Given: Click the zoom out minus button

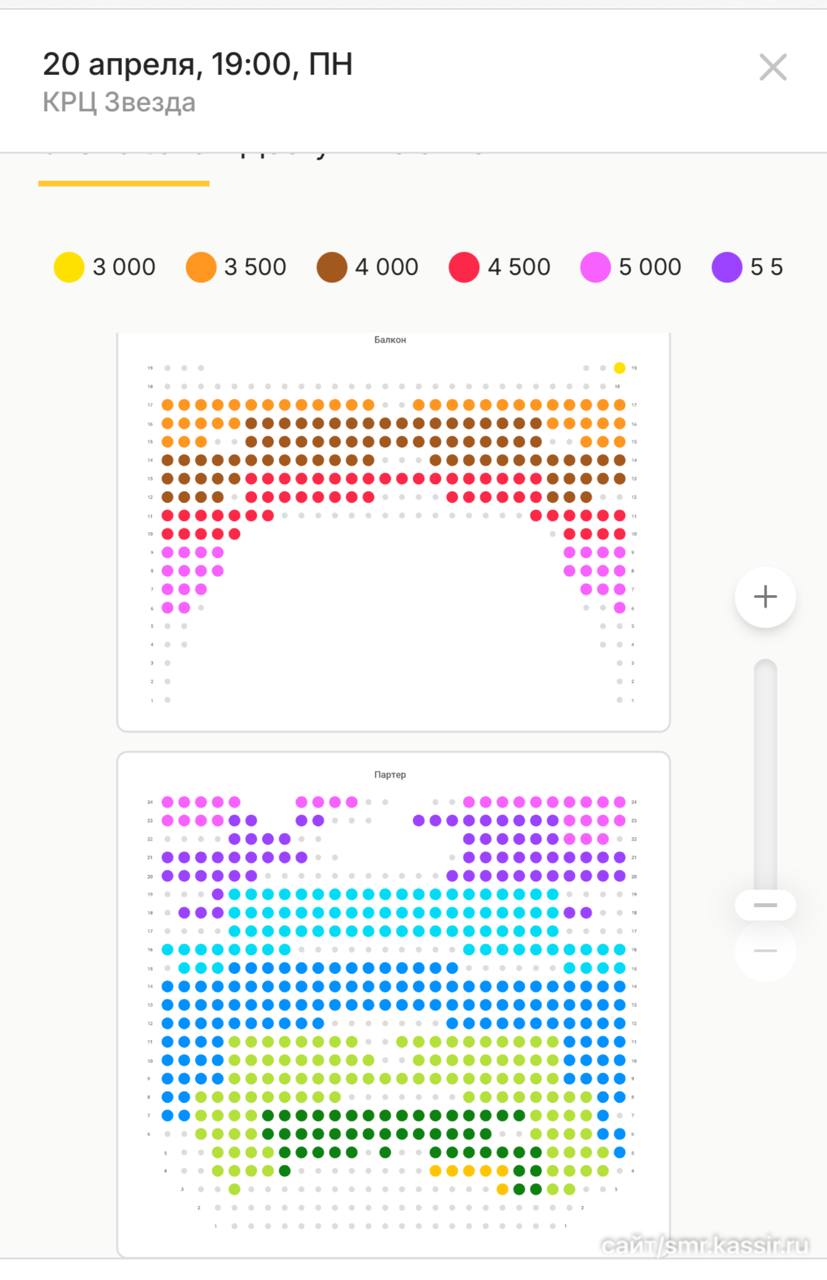Looking at the screenshot, I should 765,950.
